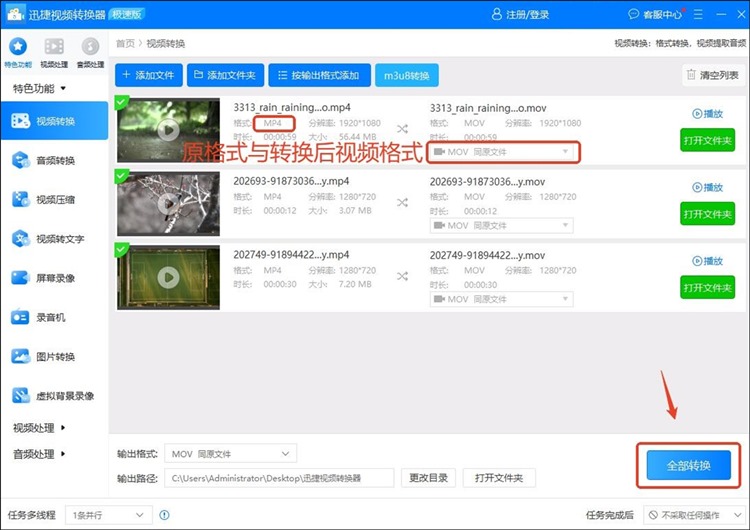Open MOV format dropdown for 202693-91873036

pos(502,225)
